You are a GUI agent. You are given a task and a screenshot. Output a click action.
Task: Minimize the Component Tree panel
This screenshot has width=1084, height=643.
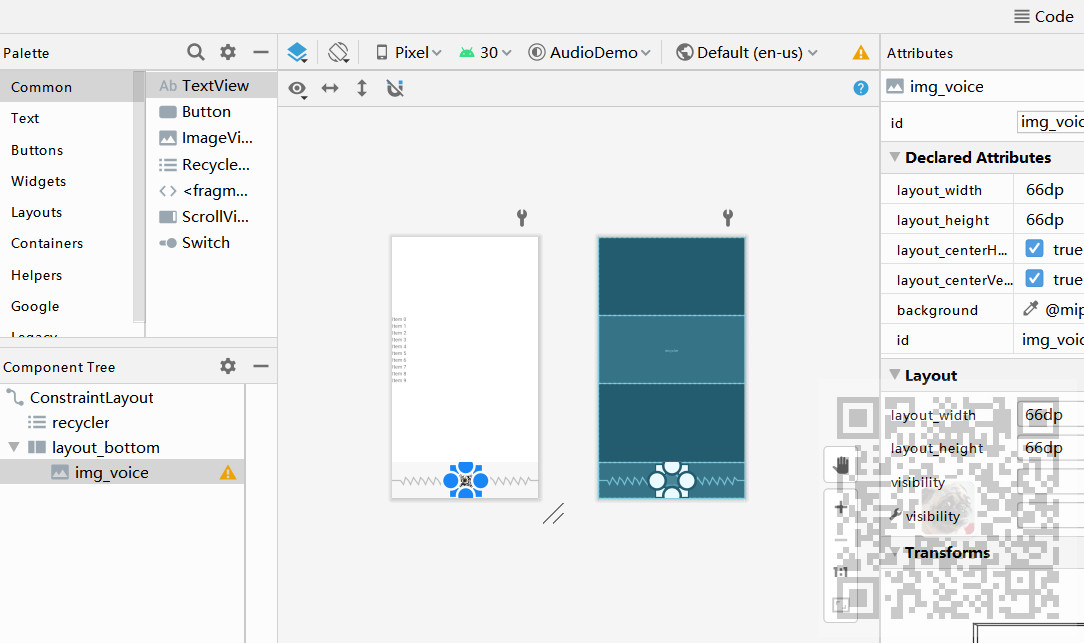coord(261,366)
